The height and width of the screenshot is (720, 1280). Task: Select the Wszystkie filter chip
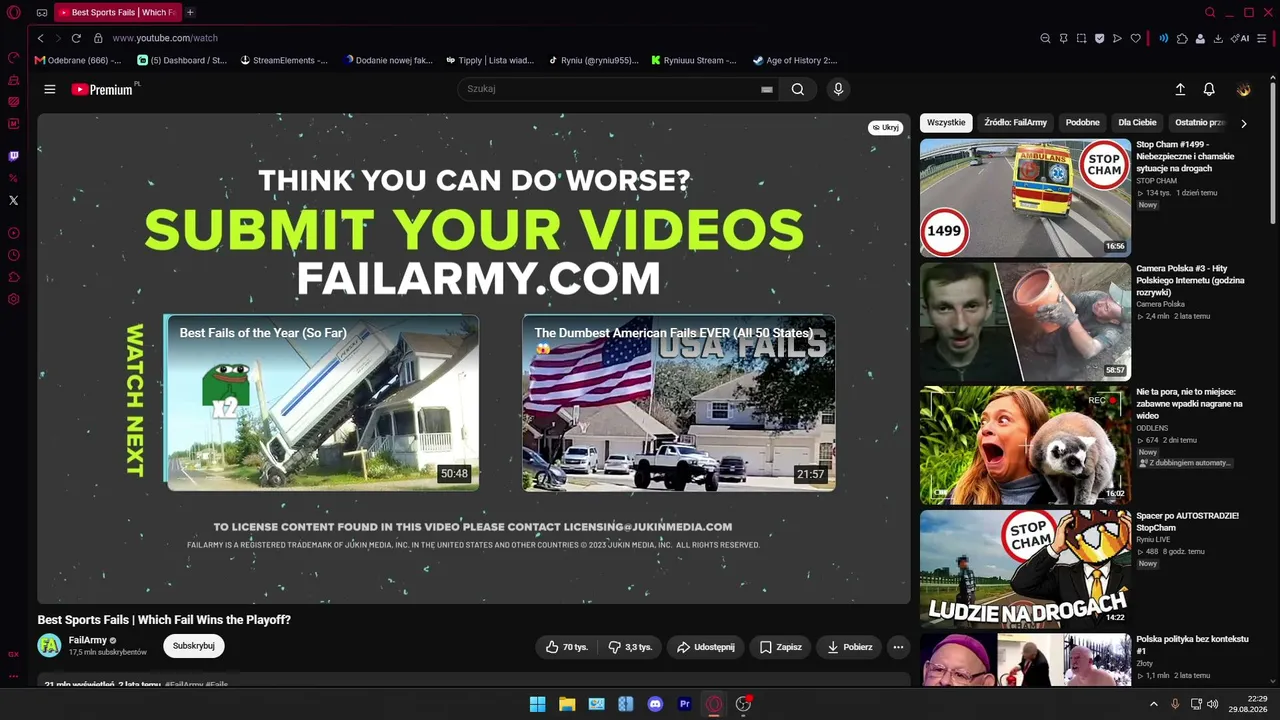pyautogui.click(x=946, y=123)
